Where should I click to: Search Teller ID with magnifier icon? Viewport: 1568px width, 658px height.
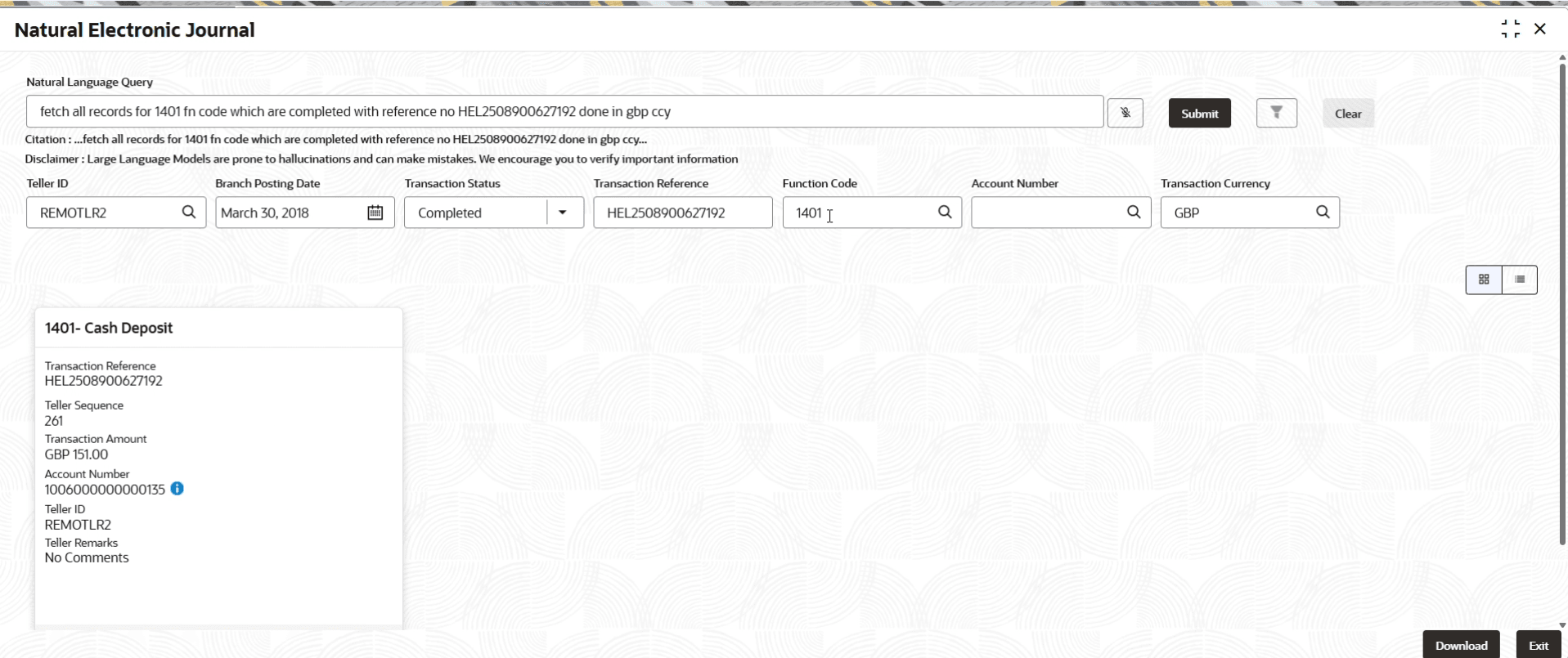(189, 213)
